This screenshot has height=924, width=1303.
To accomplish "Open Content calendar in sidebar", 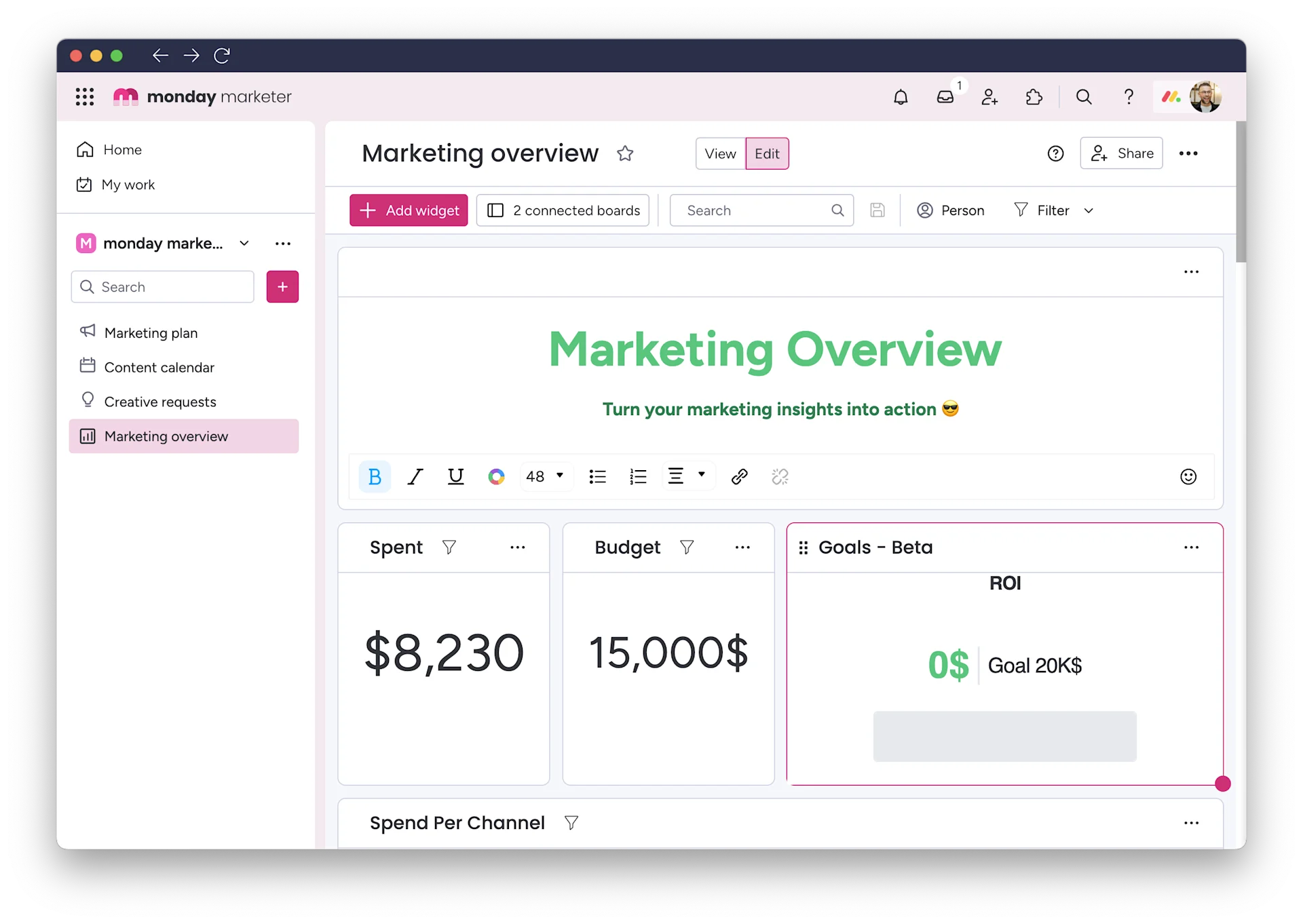I will coord(159,367).
